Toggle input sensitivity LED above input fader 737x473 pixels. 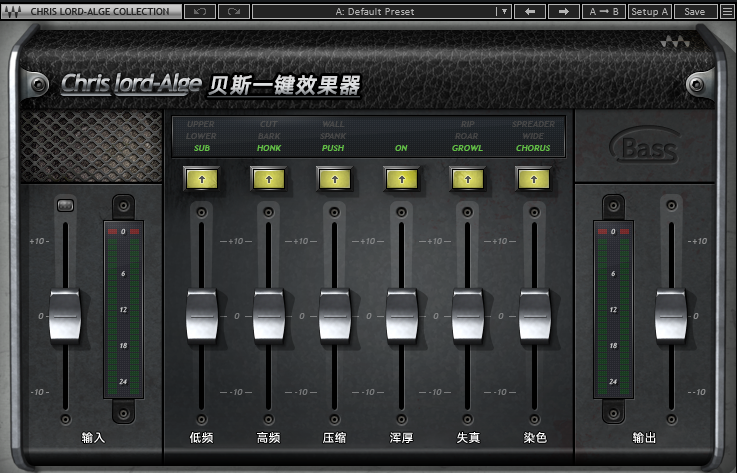pyautogui.click(x=65, y=205)
